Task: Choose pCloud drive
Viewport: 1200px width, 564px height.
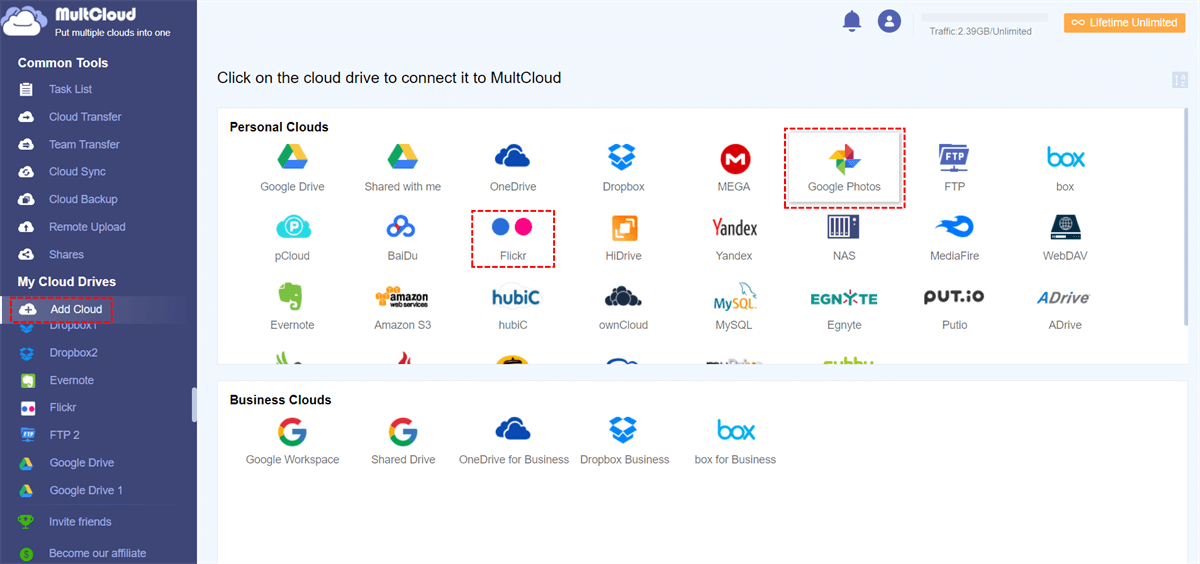Action: point(292,237)
